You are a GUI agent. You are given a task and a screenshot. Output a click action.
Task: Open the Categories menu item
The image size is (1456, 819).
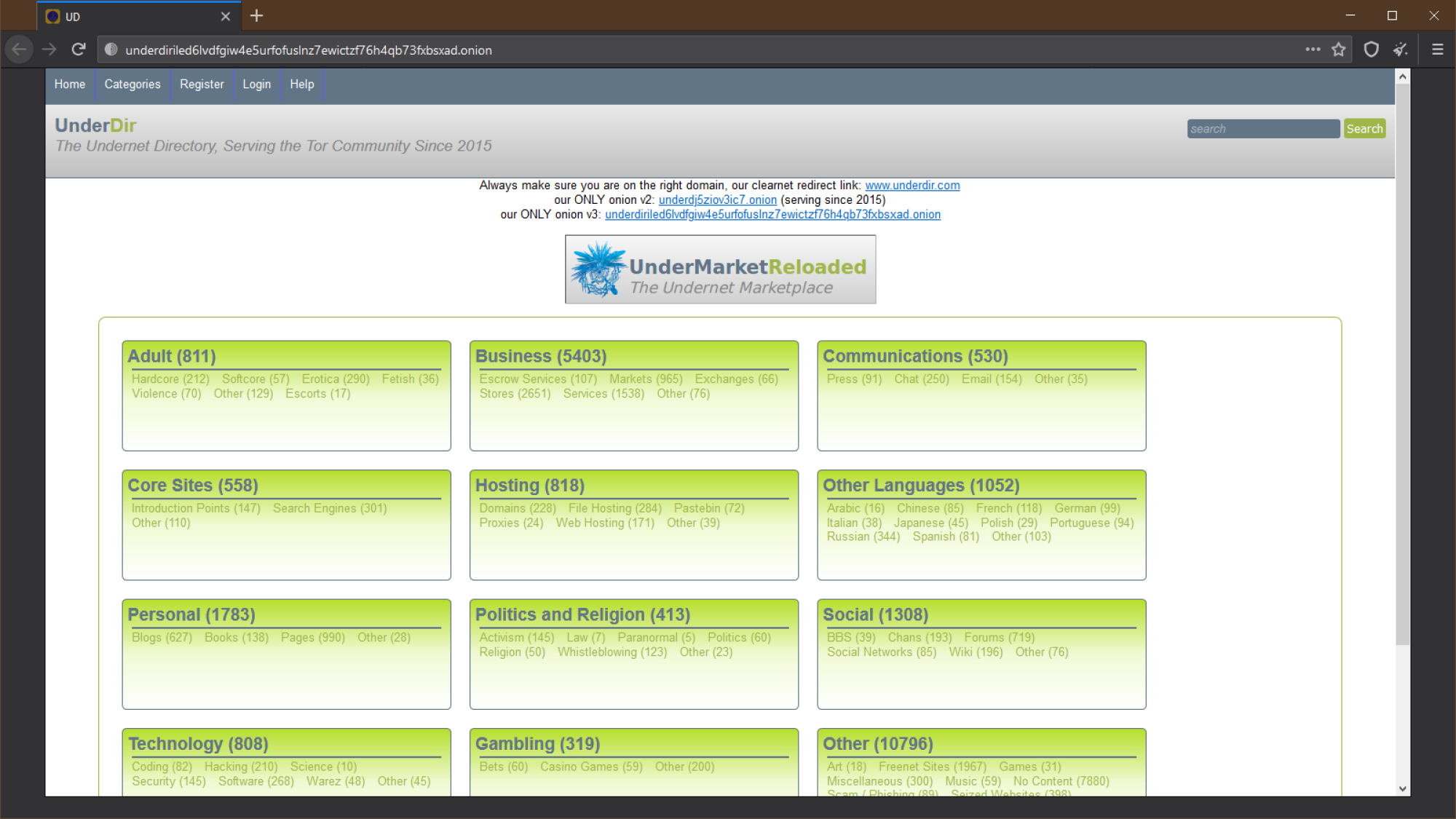pos(132,84)
